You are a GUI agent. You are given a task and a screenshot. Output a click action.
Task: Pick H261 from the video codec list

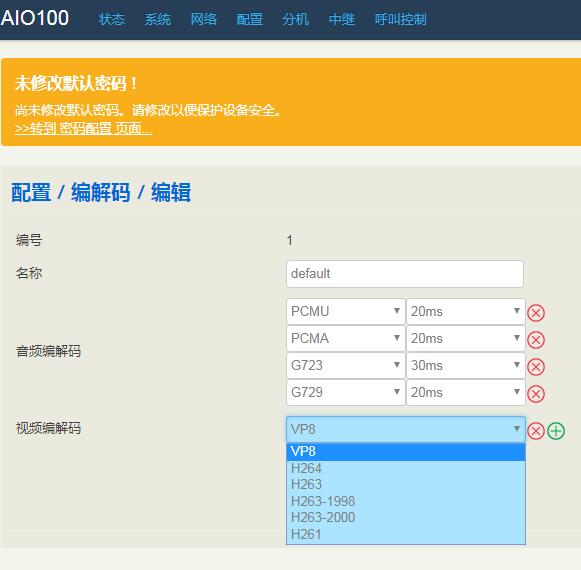406,534
